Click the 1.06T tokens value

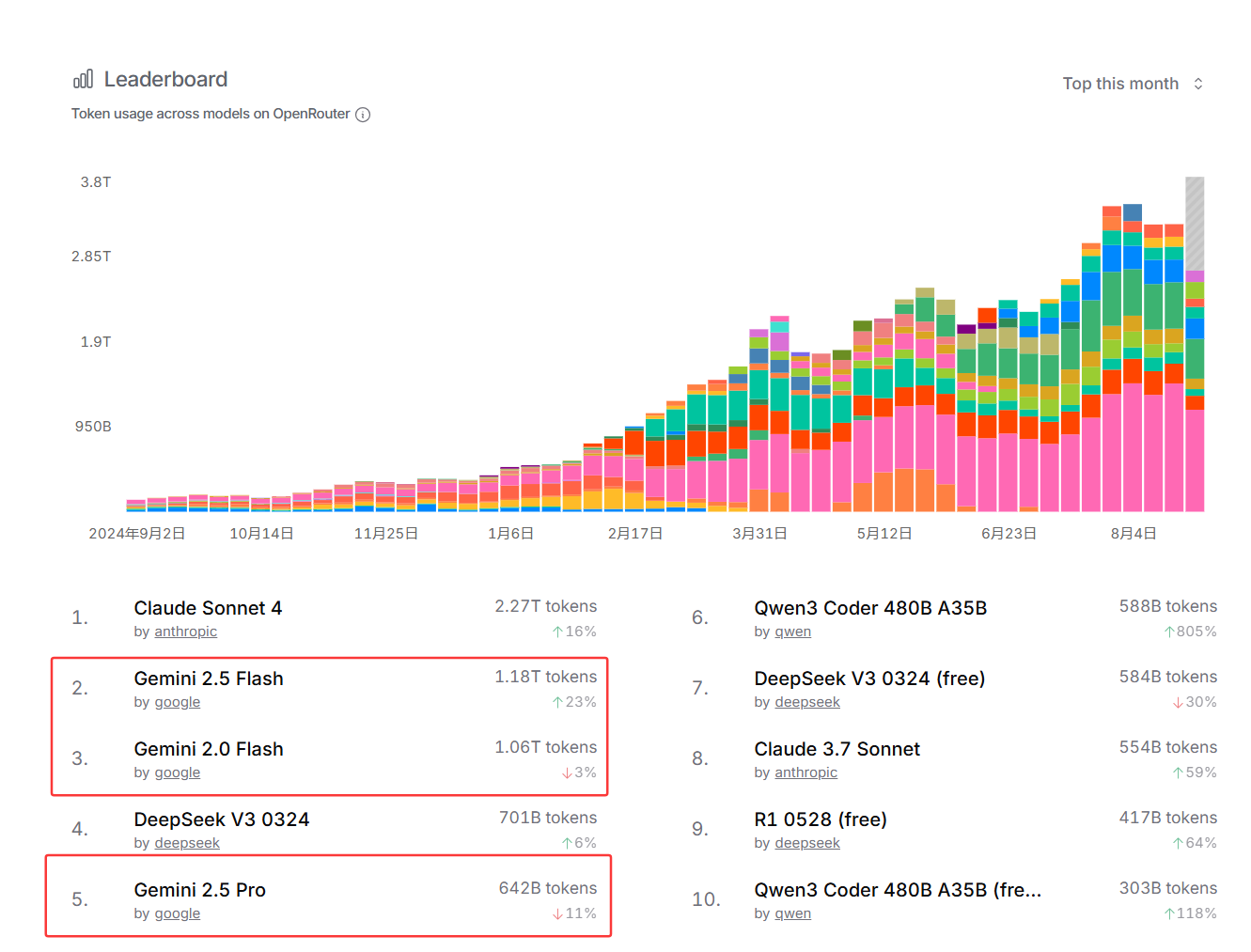(x=546, y=747)
